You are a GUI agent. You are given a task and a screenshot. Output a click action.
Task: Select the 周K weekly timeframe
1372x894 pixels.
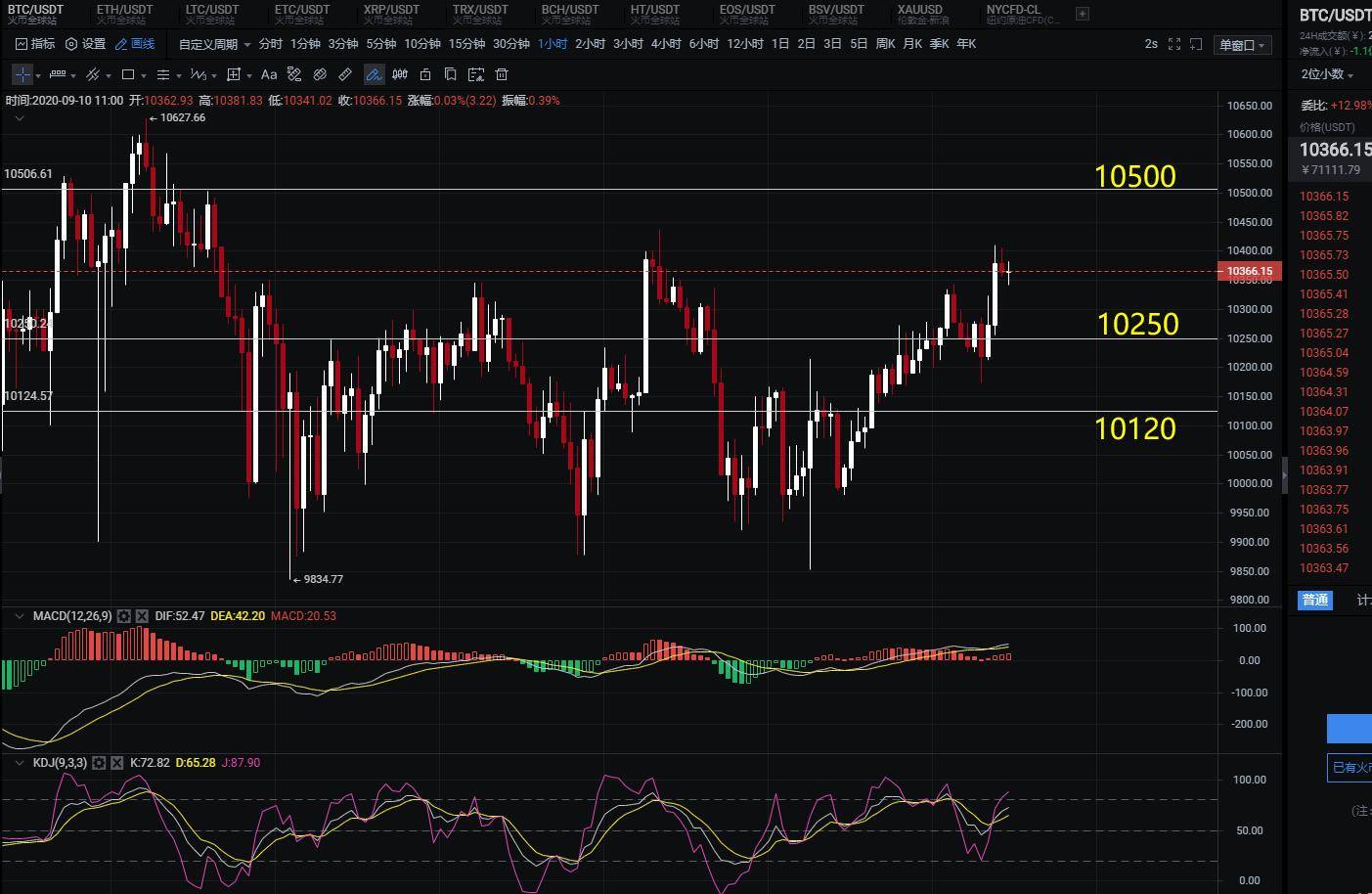885,44
